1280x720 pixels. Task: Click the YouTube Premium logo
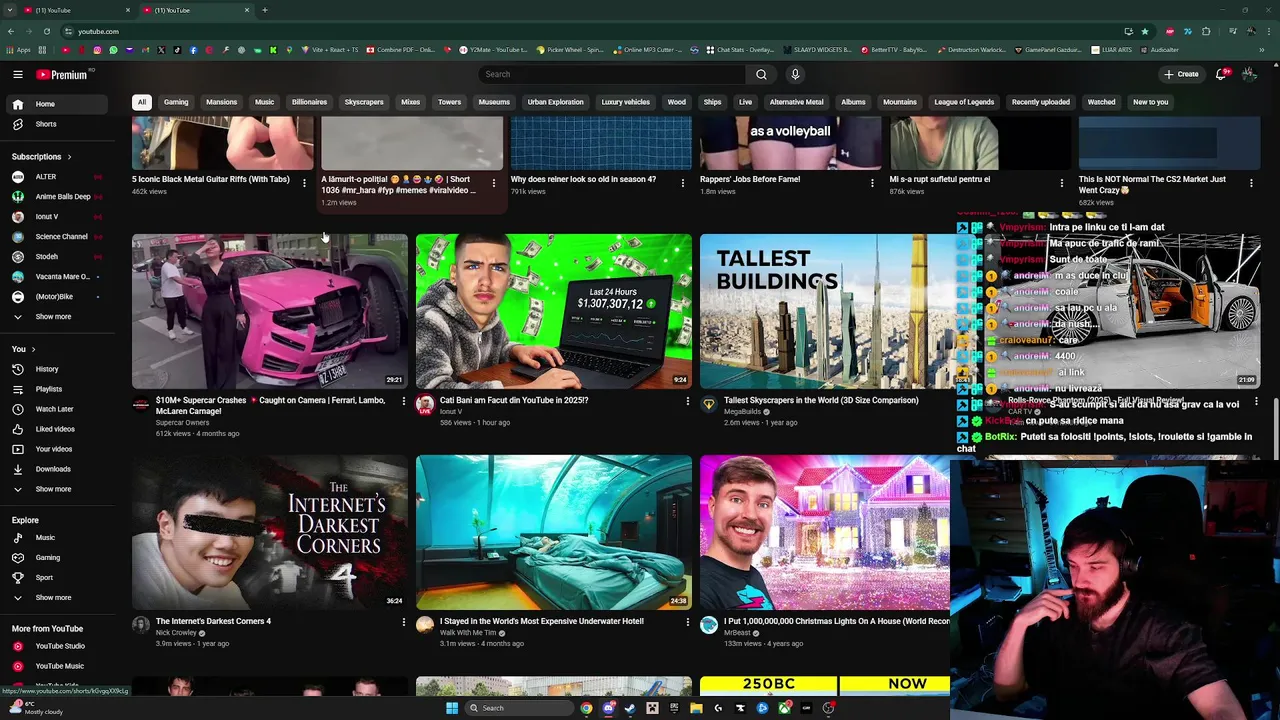click(x=62, y=74)
